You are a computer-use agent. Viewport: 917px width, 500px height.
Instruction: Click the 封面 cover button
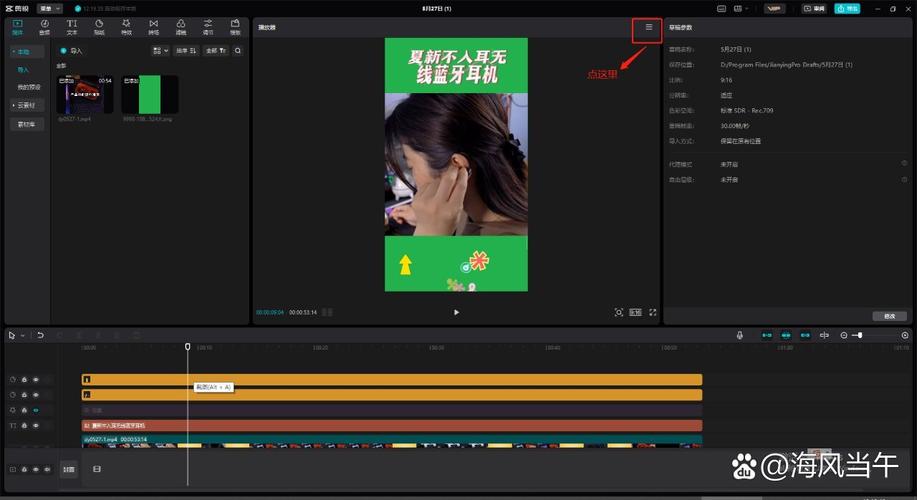(68, 469)
